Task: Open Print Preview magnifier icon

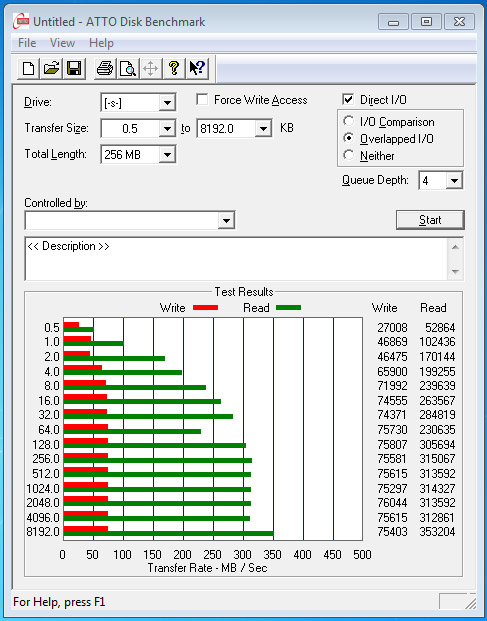Action: point(128,68)
